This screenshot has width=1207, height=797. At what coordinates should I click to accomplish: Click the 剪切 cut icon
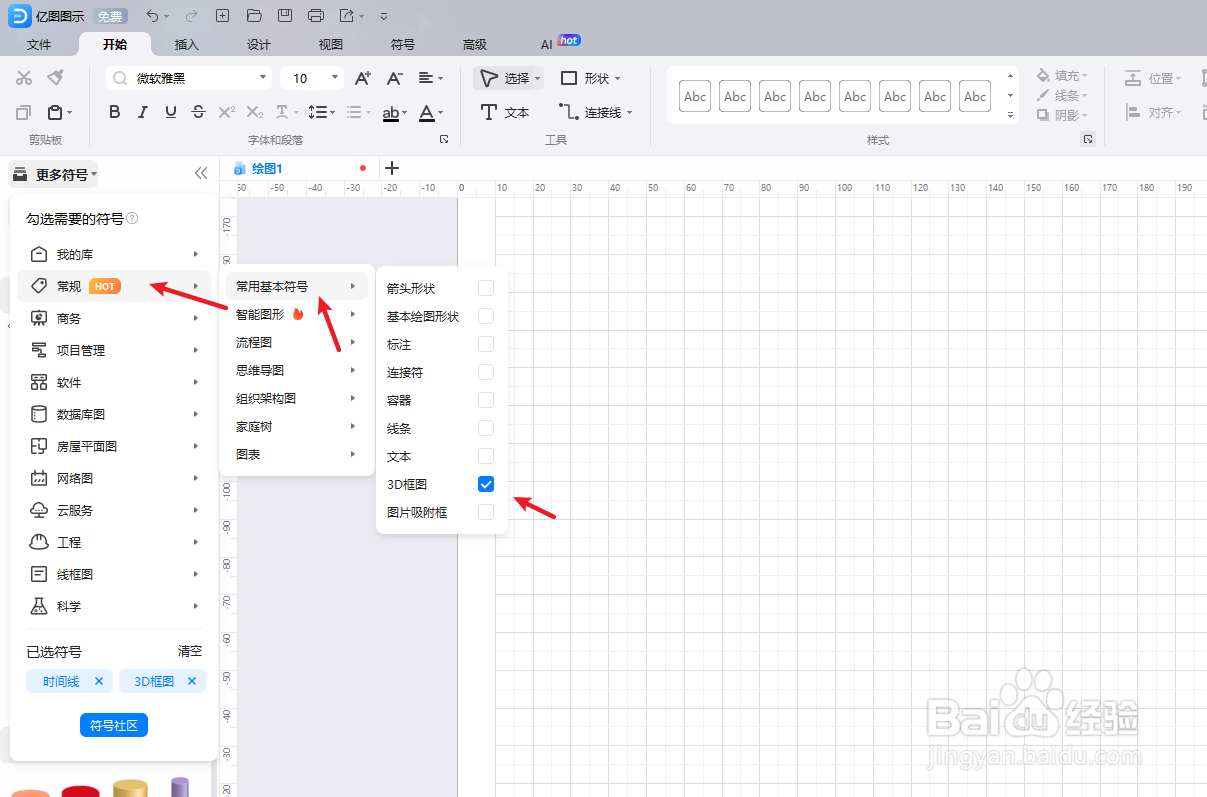click(24, 77)
